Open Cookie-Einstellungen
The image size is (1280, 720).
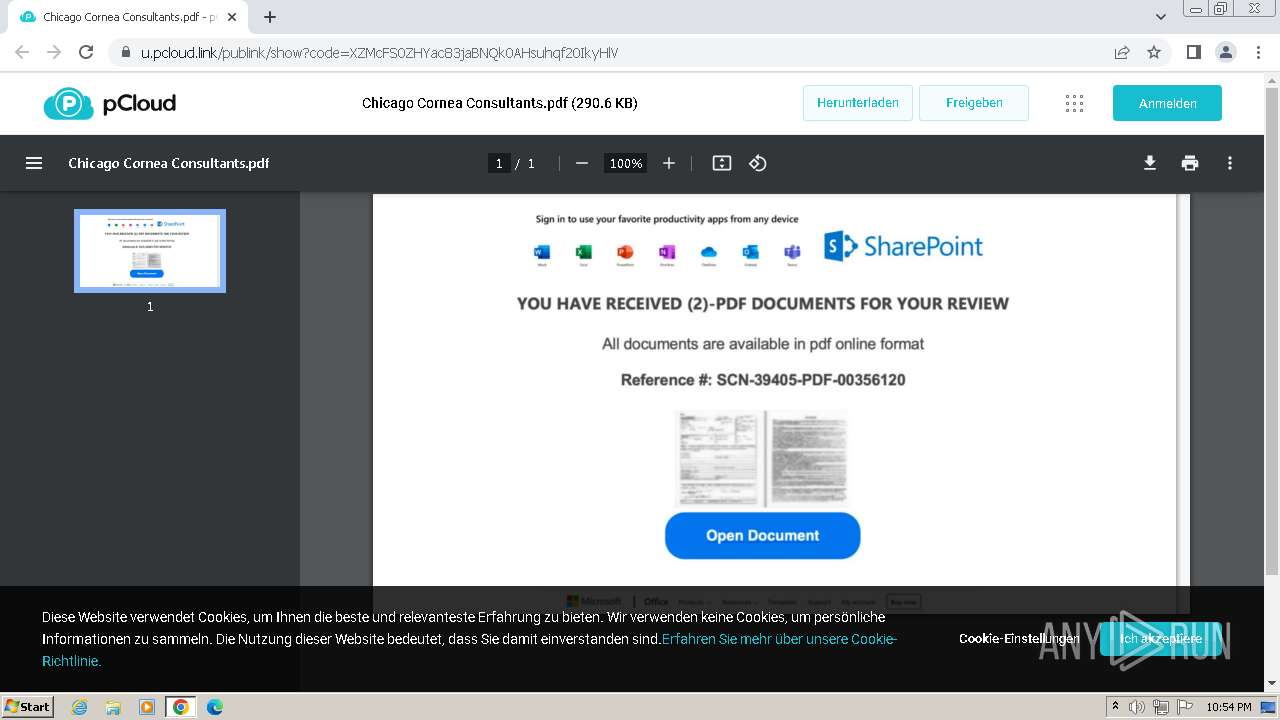(1019, 639)
